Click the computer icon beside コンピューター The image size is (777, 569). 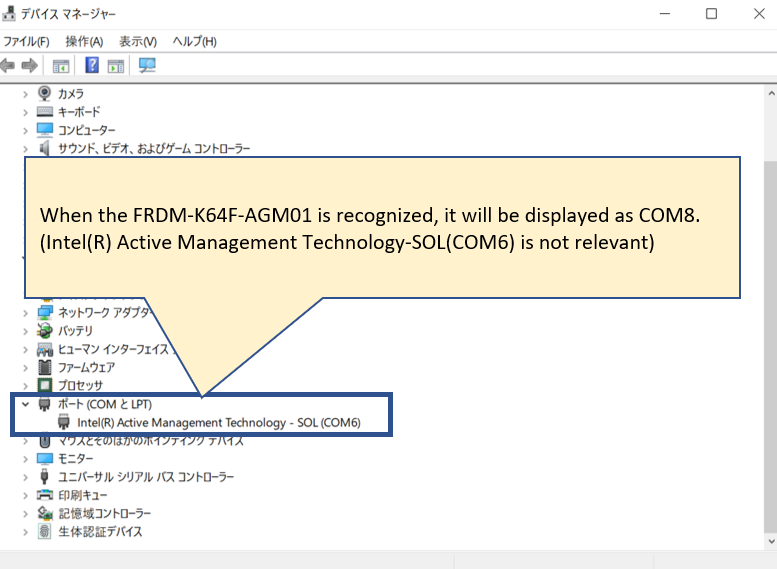pos(45,130)
